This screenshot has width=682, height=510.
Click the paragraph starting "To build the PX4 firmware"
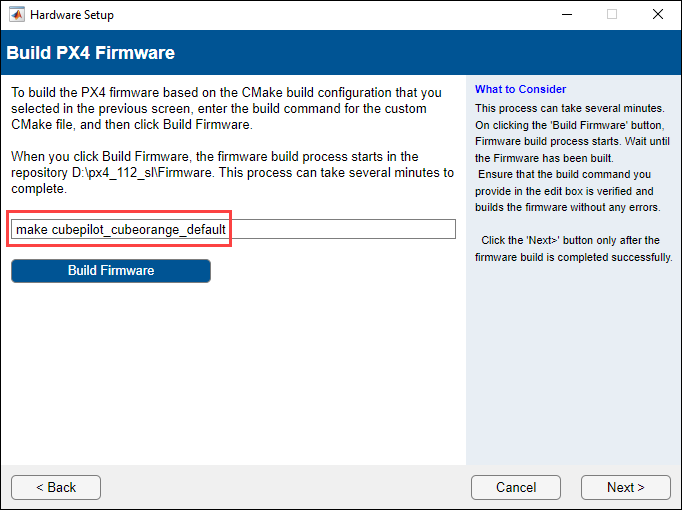tap(219, 108)
